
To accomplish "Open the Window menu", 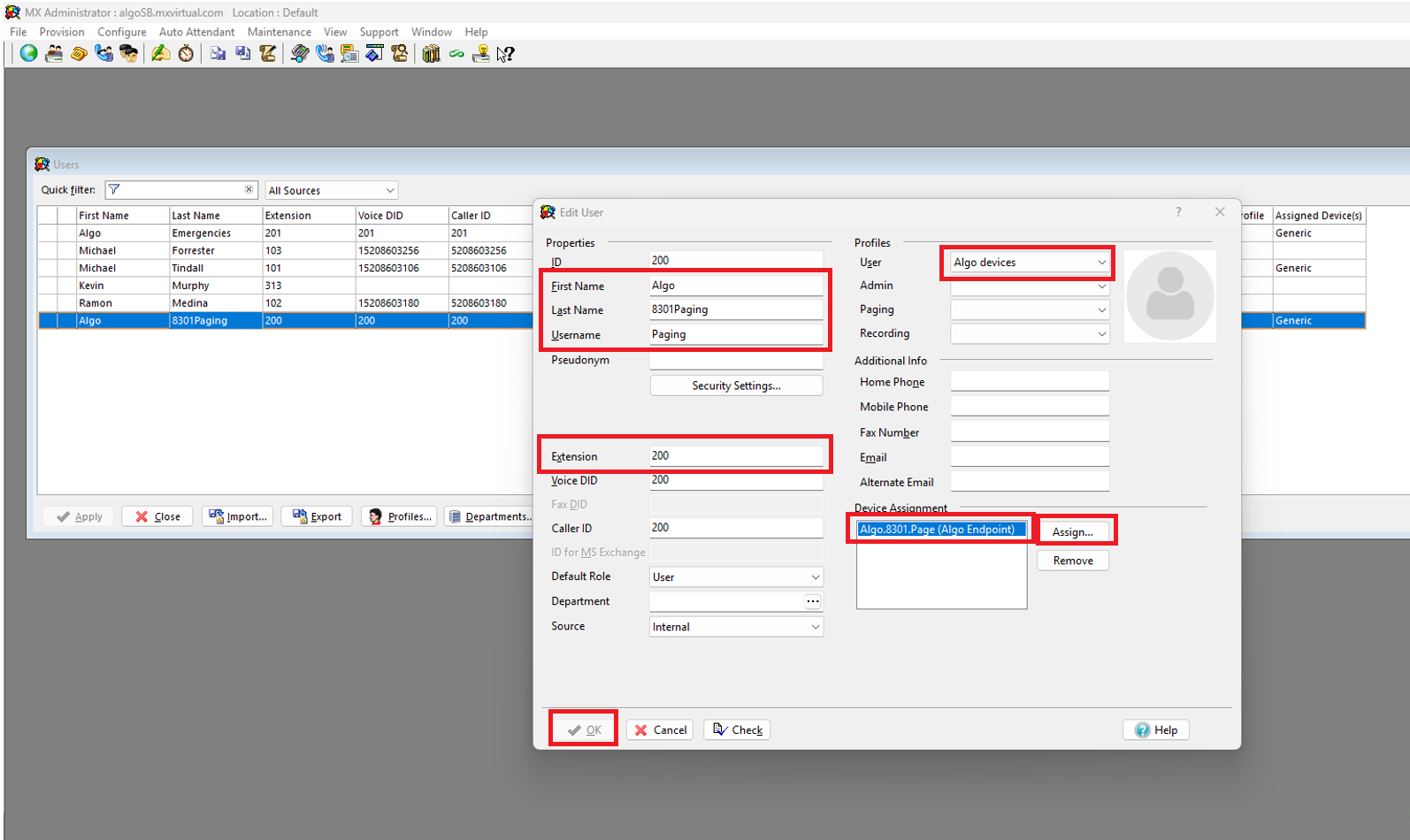I will point(432,32).
